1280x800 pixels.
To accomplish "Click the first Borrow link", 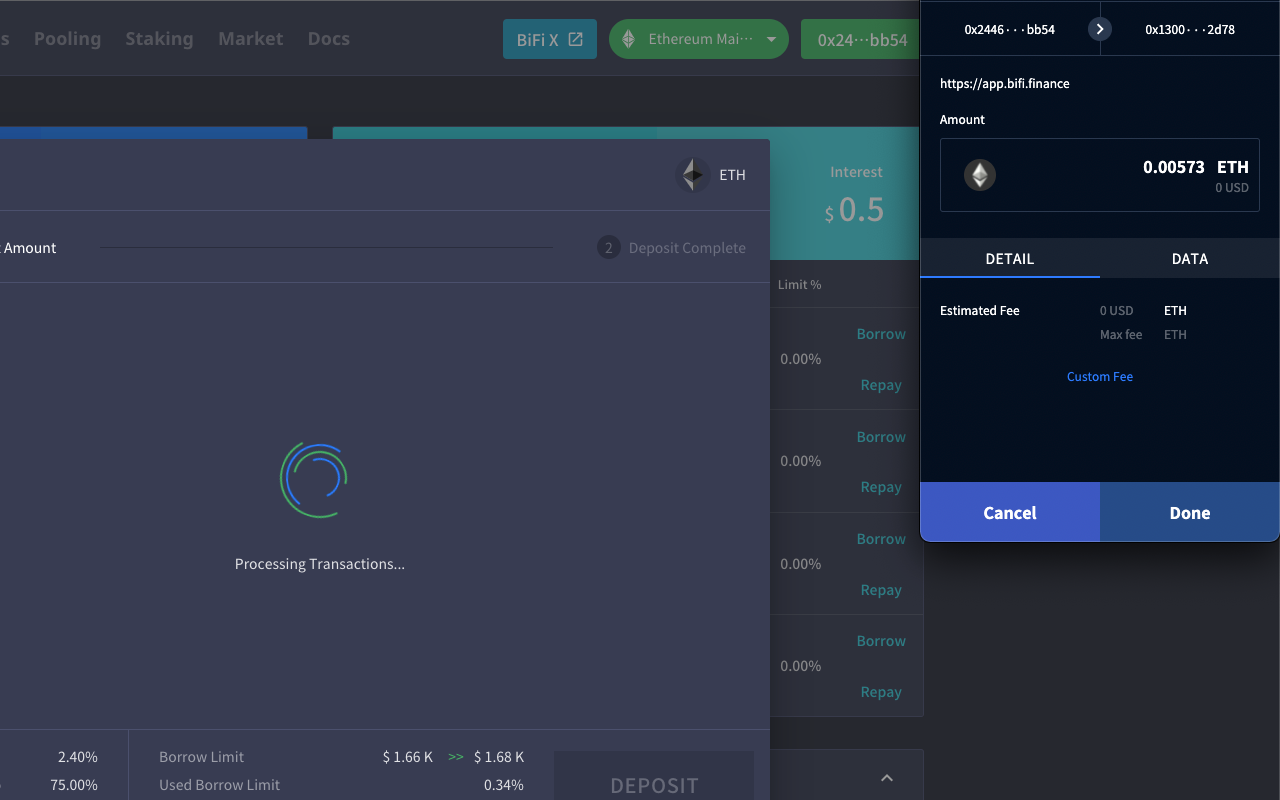I will (880, 333).
